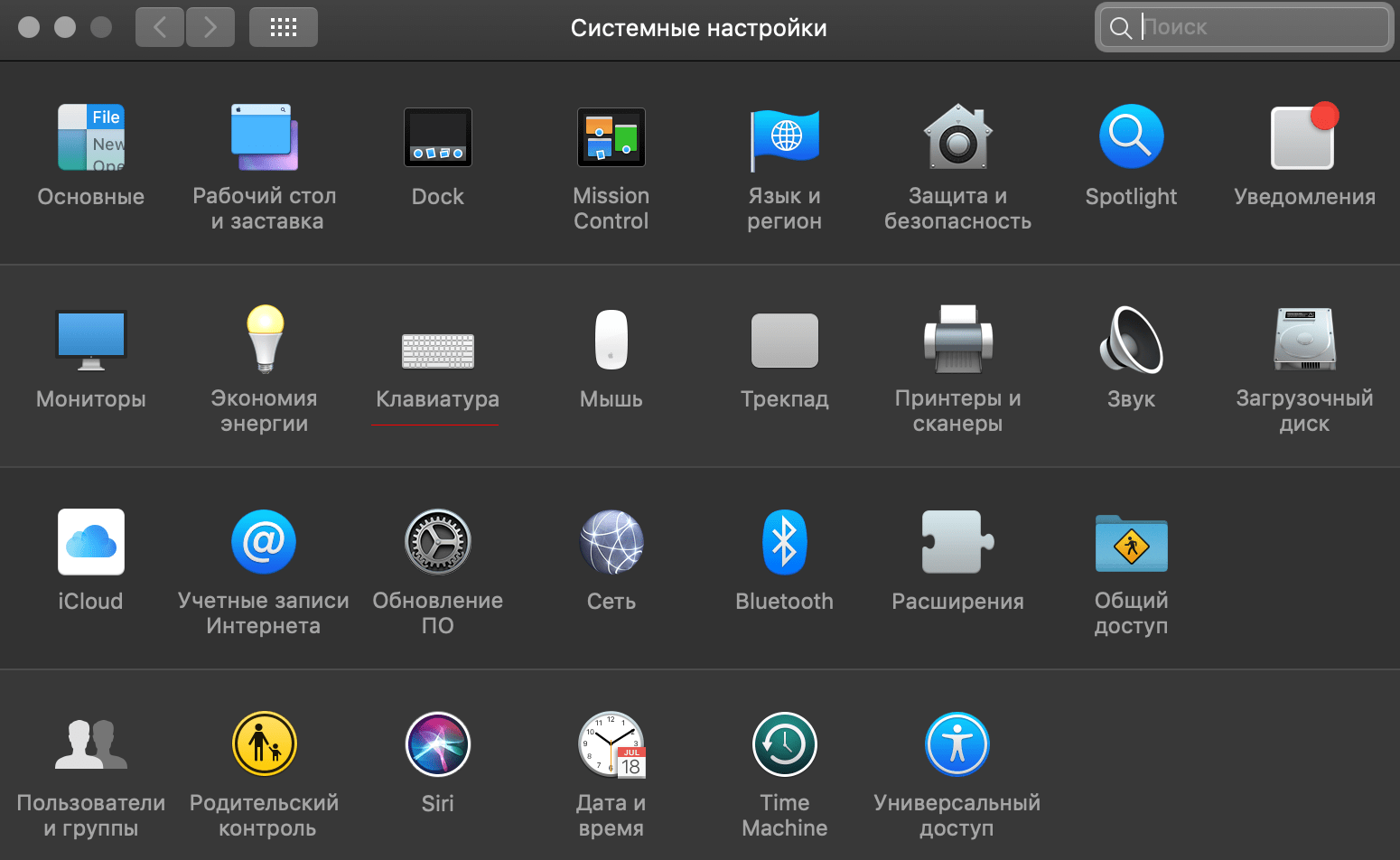Image resolution: width=1400 pixels, height=860 pixels.
Task: Open Siri preferences
Action: pos(437,744)
